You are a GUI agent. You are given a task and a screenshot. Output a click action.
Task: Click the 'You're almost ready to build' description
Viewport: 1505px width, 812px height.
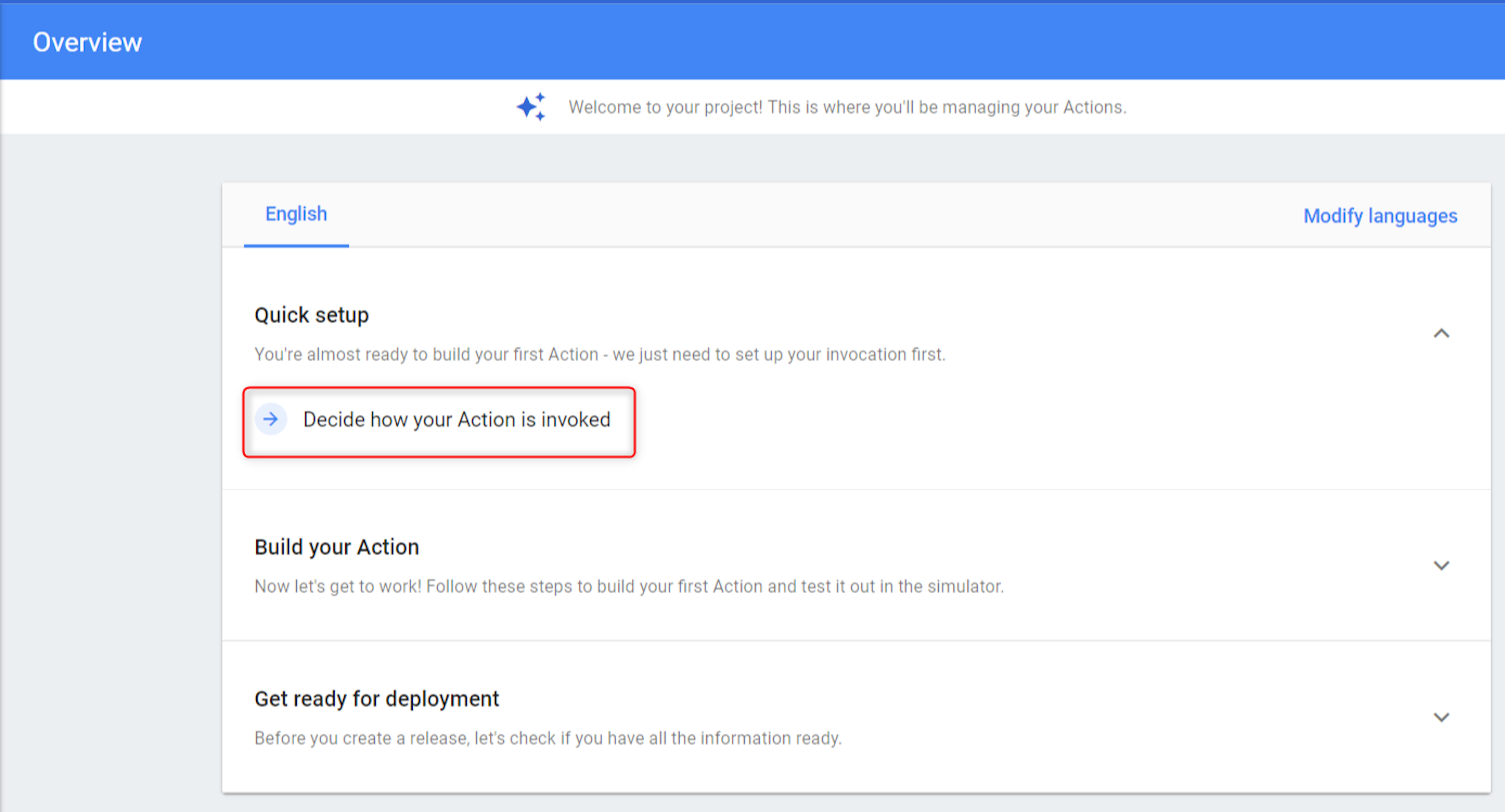[x=600, y=354]
